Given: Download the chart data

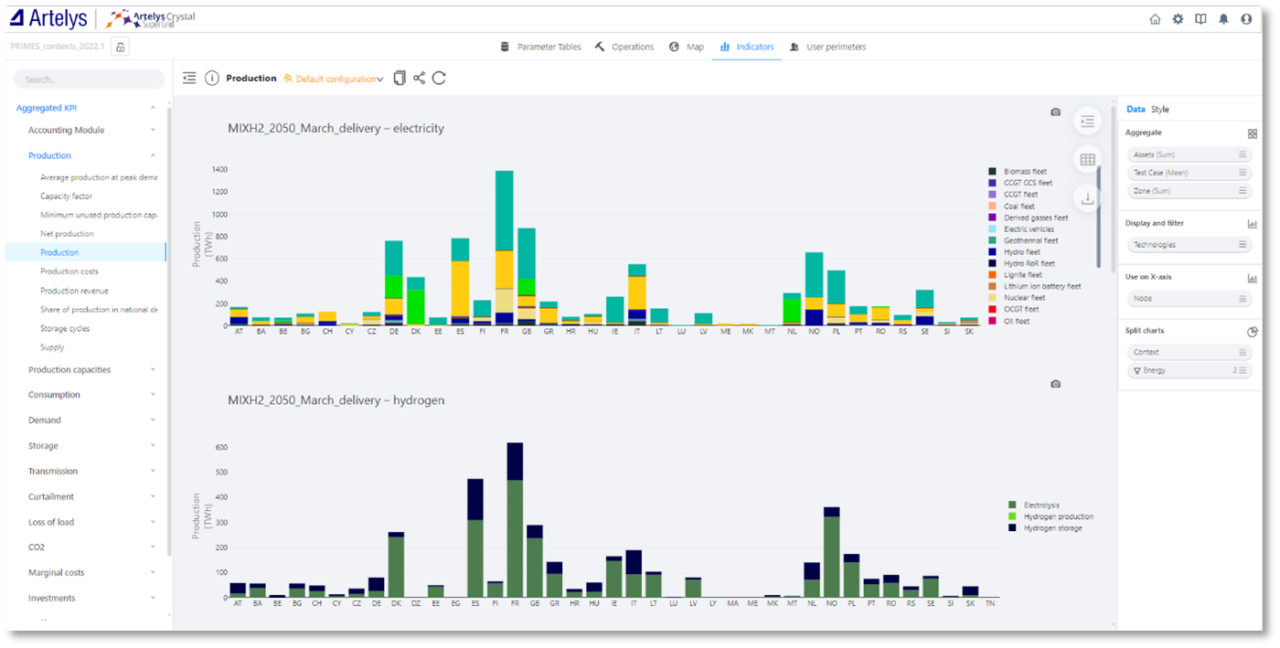Looking at the screenshot, I should [1088, 199].
